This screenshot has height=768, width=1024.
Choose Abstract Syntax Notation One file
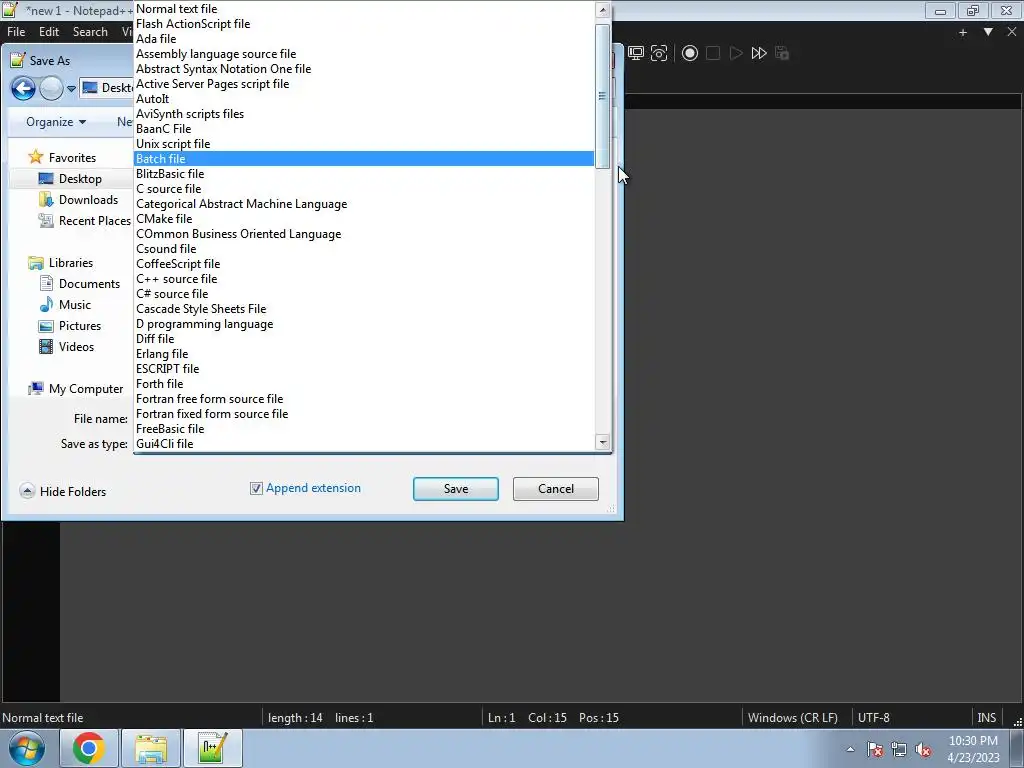click(364, 69)
